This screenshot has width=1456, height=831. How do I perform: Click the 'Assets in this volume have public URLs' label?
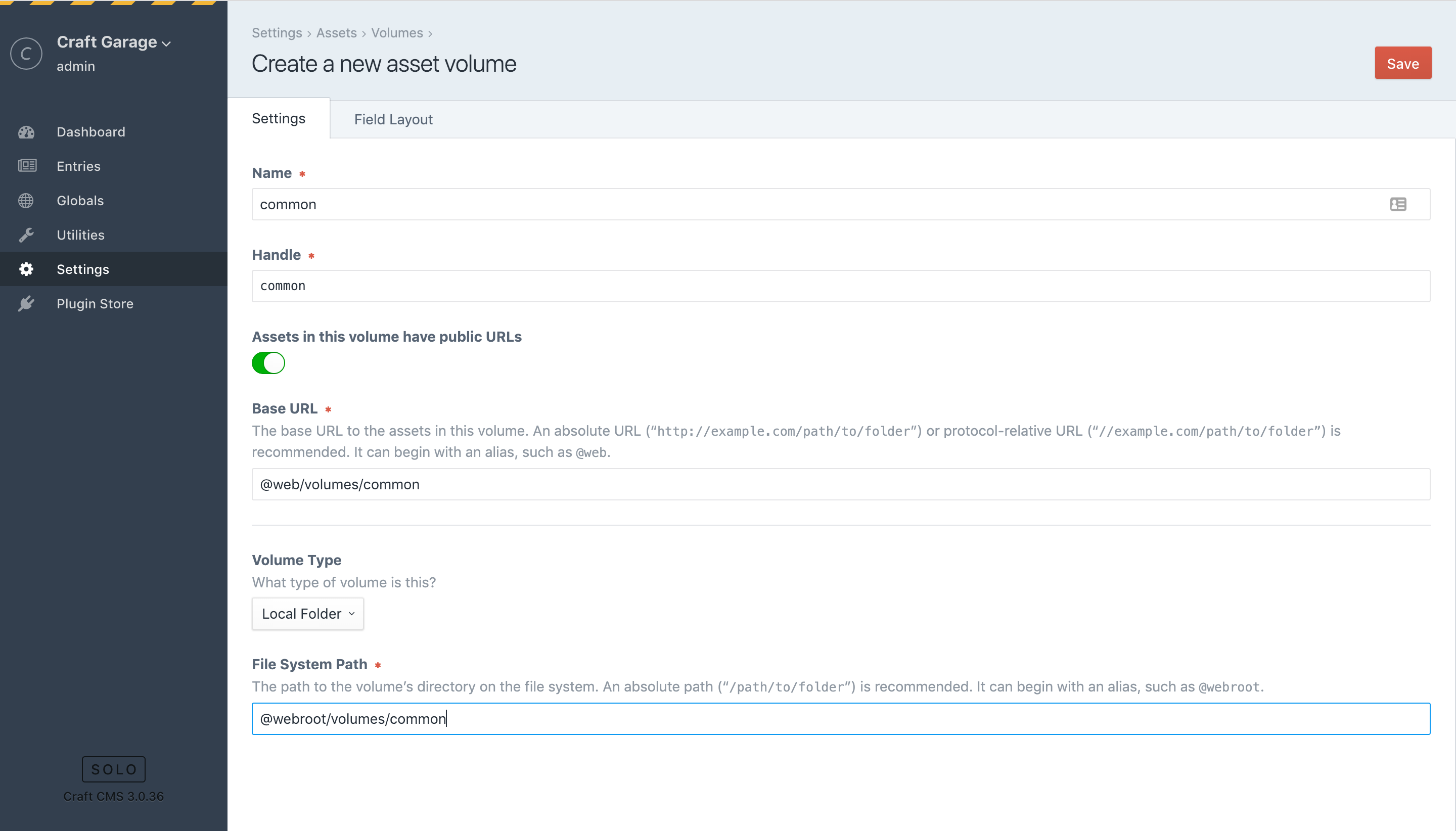(387, 337)
